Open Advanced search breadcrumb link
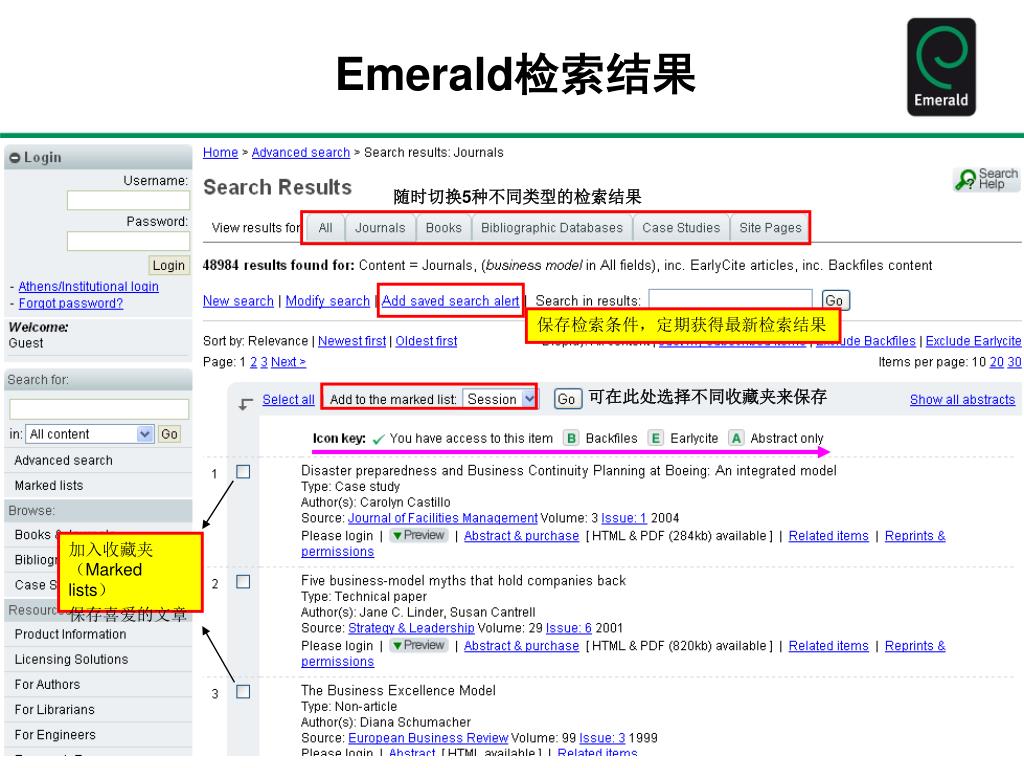 click(x=300, y=152)
